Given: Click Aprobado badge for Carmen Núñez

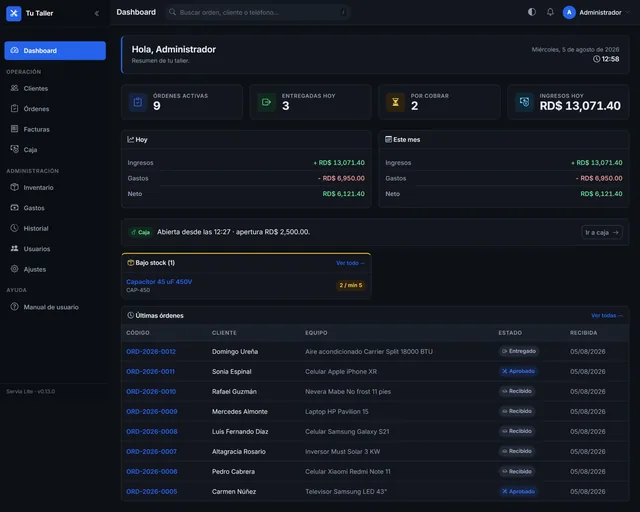Looking at the screenshot, I should point(518,491).
